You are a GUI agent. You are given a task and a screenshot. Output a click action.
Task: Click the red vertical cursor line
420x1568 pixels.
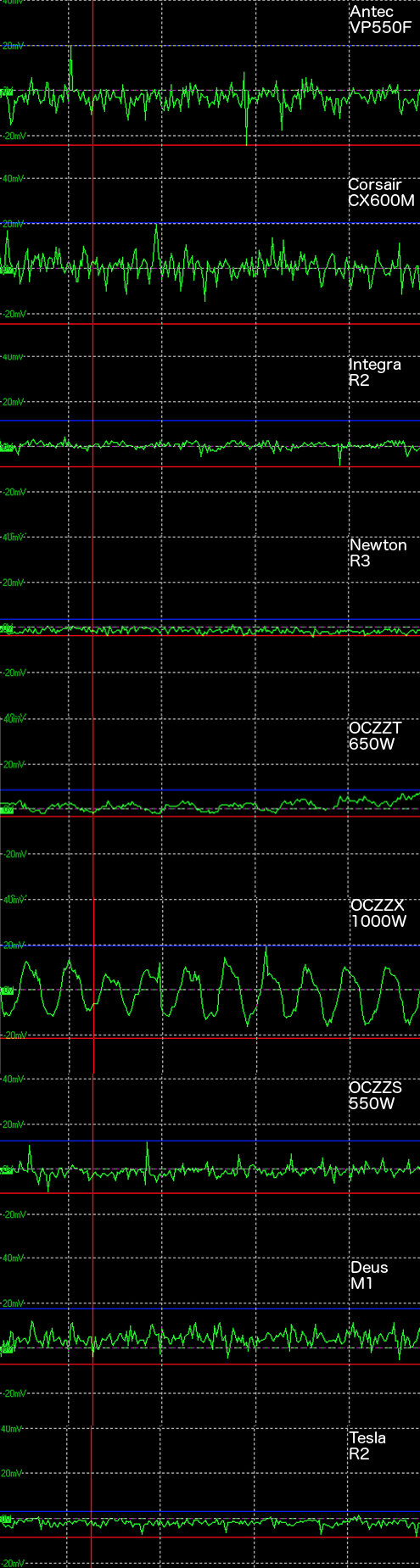[92, 784]
